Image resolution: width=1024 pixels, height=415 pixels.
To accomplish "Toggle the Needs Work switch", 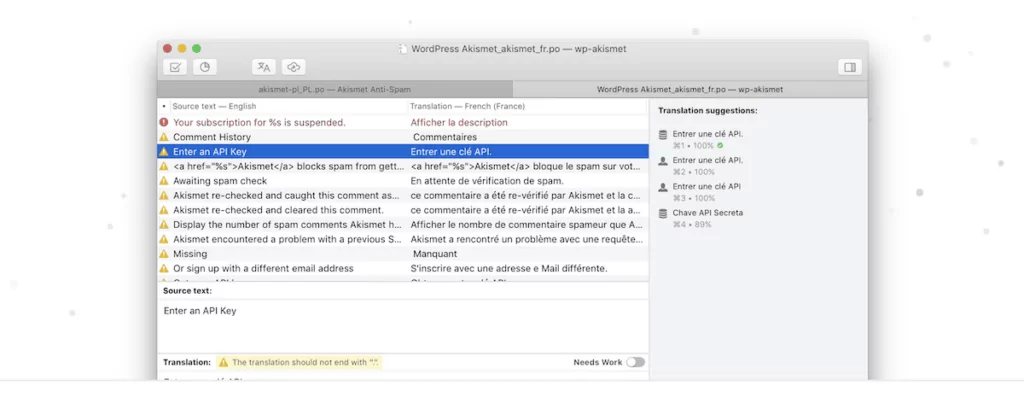I will (x=635, y=362).
